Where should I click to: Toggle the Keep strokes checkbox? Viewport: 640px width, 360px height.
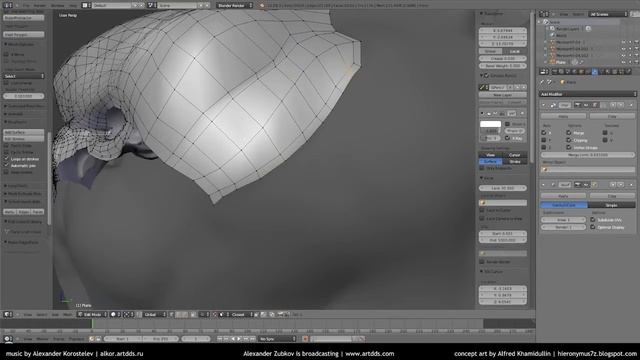(x=6, y=172)
